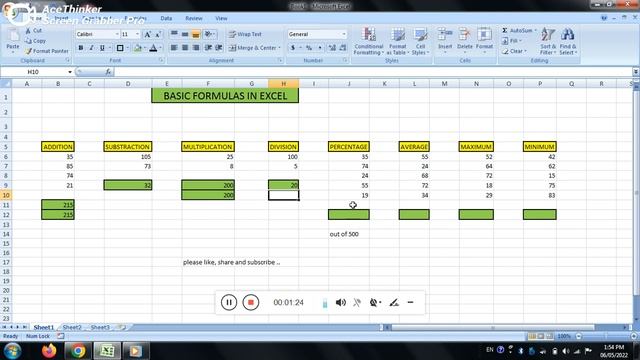This screenshot has width=640, height=360.
Task: Click Decrease Indent icon
Action: [x=208, y=48]
